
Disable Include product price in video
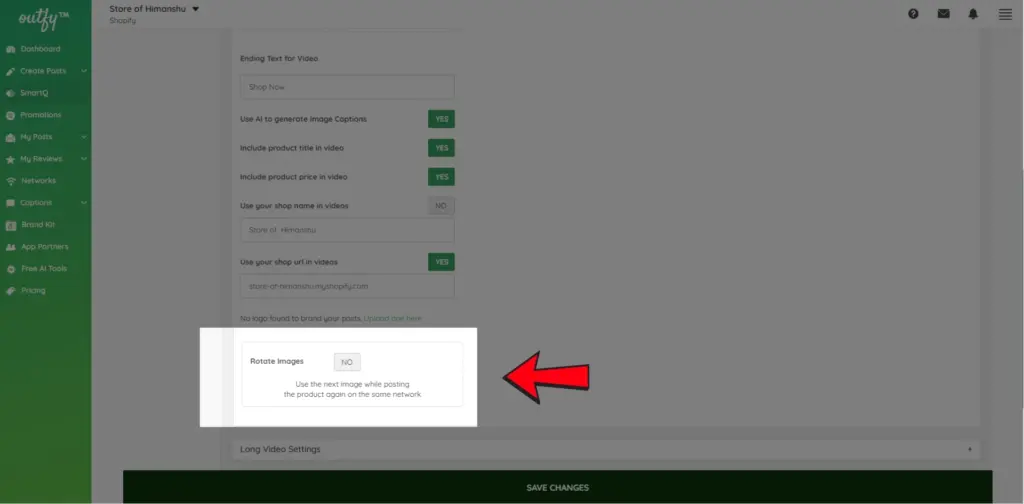pyautogui.click(x=441, y=177)
